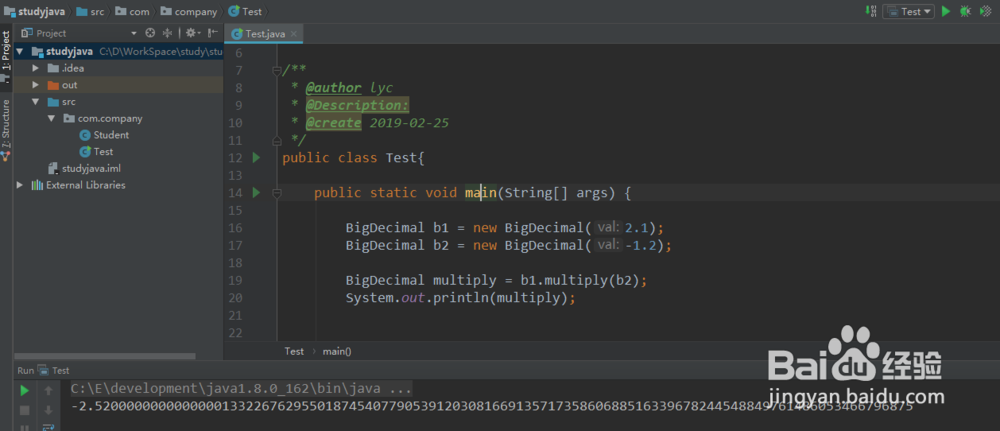1000x431 pixels.
Task: Select the out folder row
Action: 119,85
